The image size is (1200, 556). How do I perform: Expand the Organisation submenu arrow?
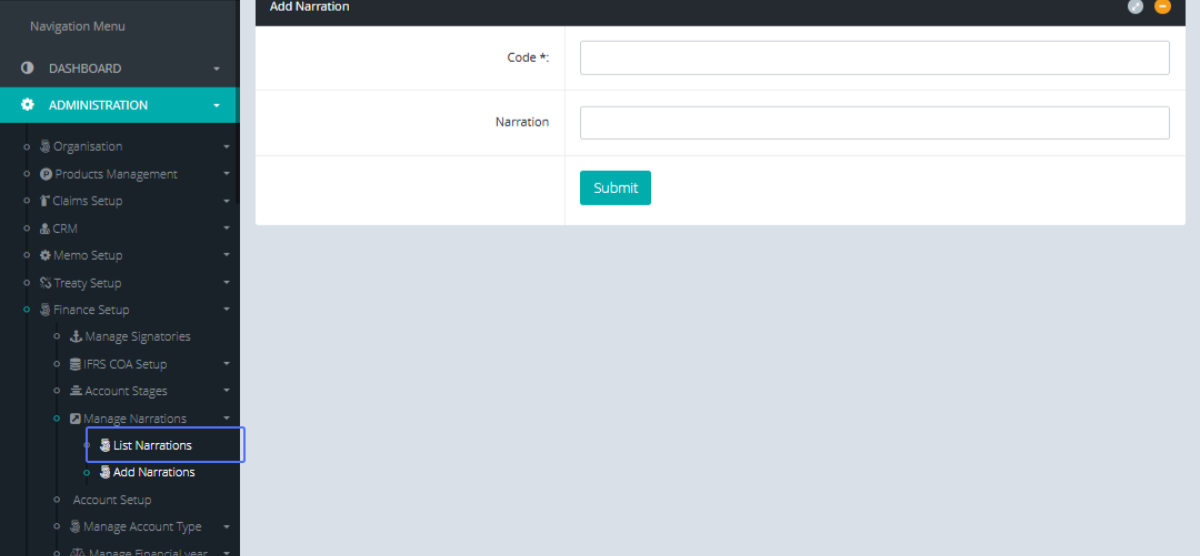click(226, 147)
